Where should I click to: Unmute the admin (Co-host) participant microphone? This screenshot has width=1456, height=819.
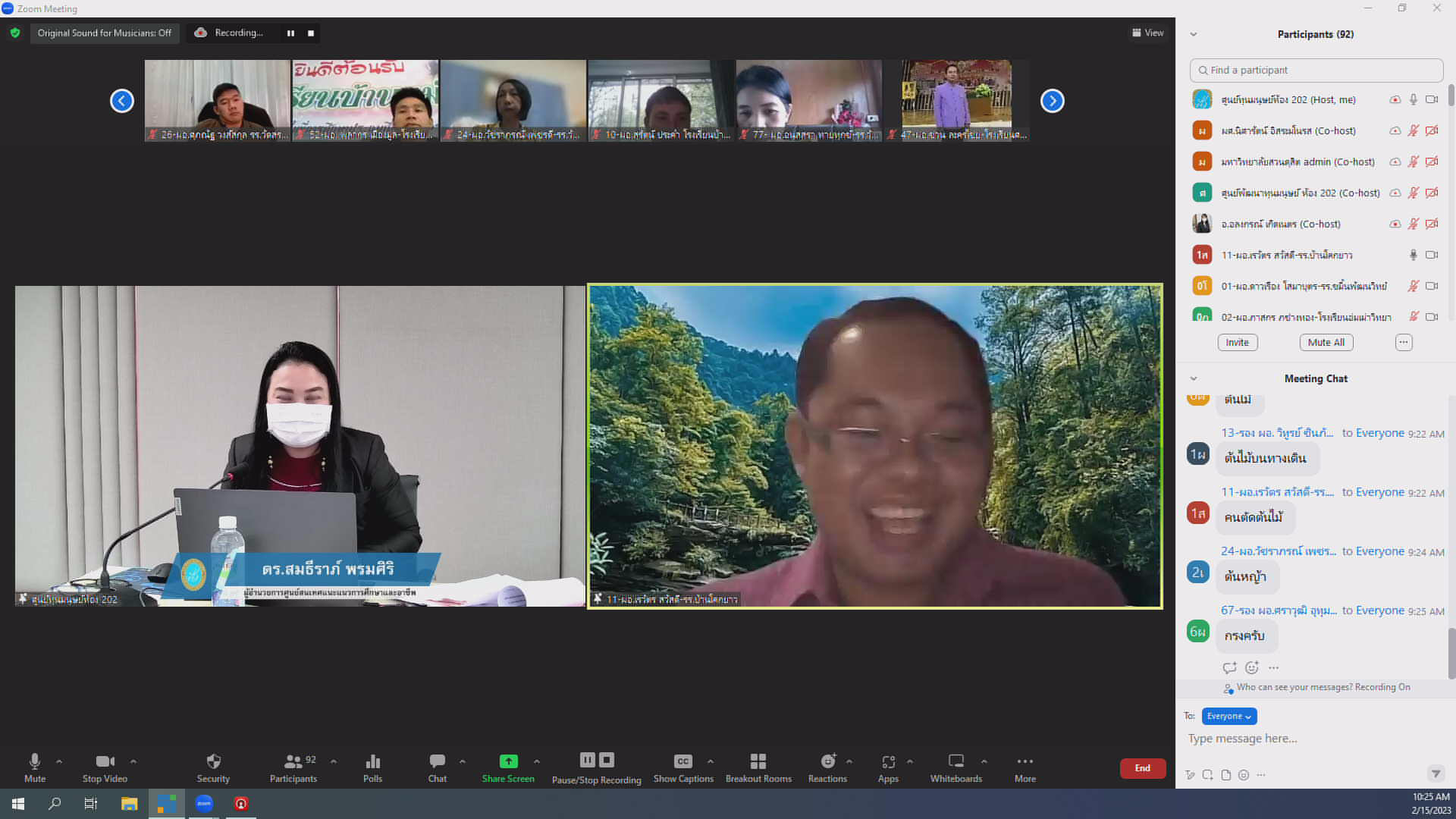(x=1414, y=162)
